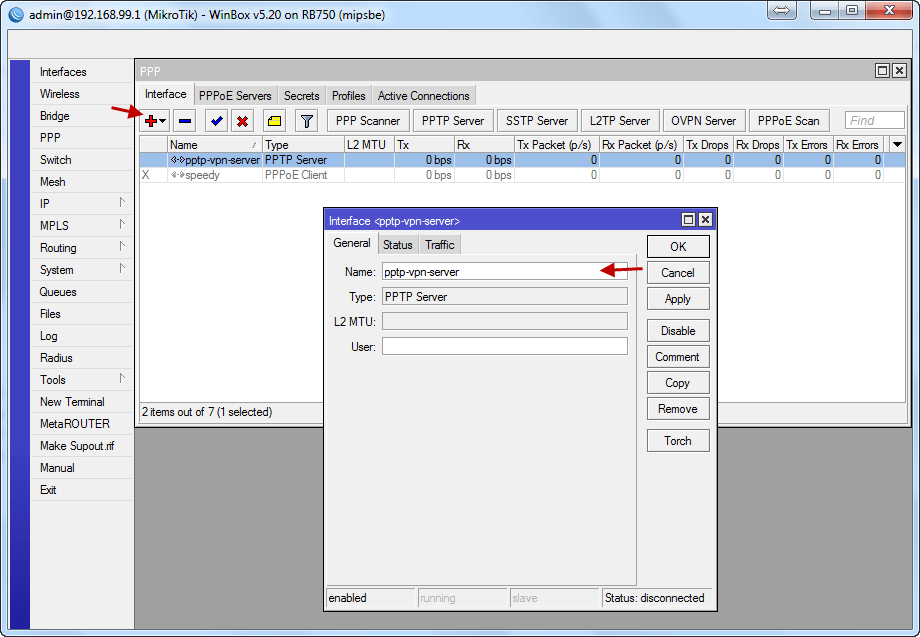Open Radius in the sidebar
Screen dimensions: 920x637
[81, 358]
